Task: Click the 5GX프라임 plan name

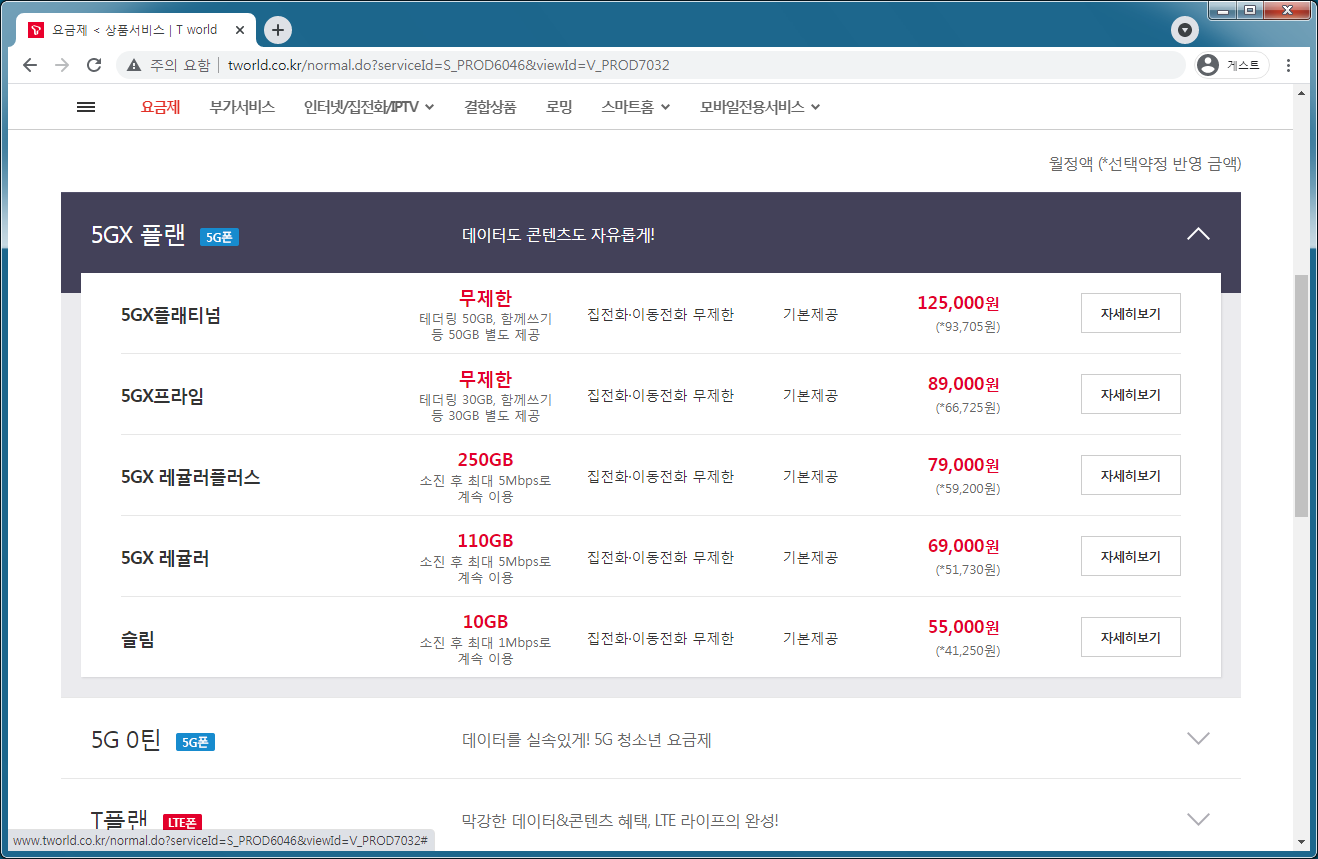Action: [x=162, y=396]
